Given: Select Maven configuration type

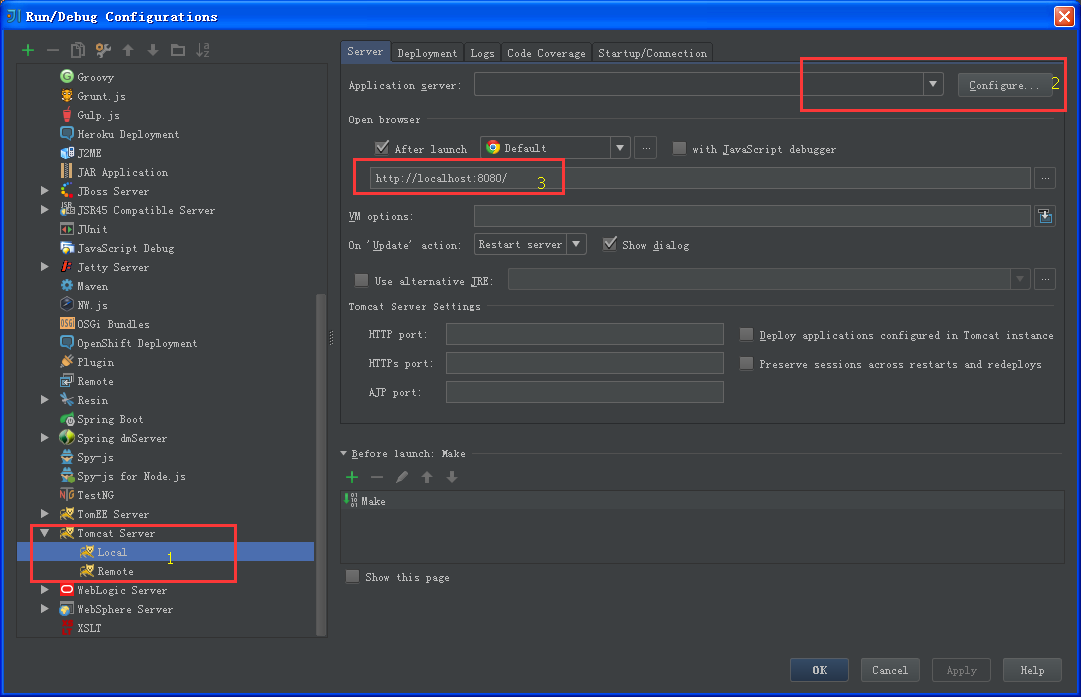Looking at the screenshot, I should 92,286.
